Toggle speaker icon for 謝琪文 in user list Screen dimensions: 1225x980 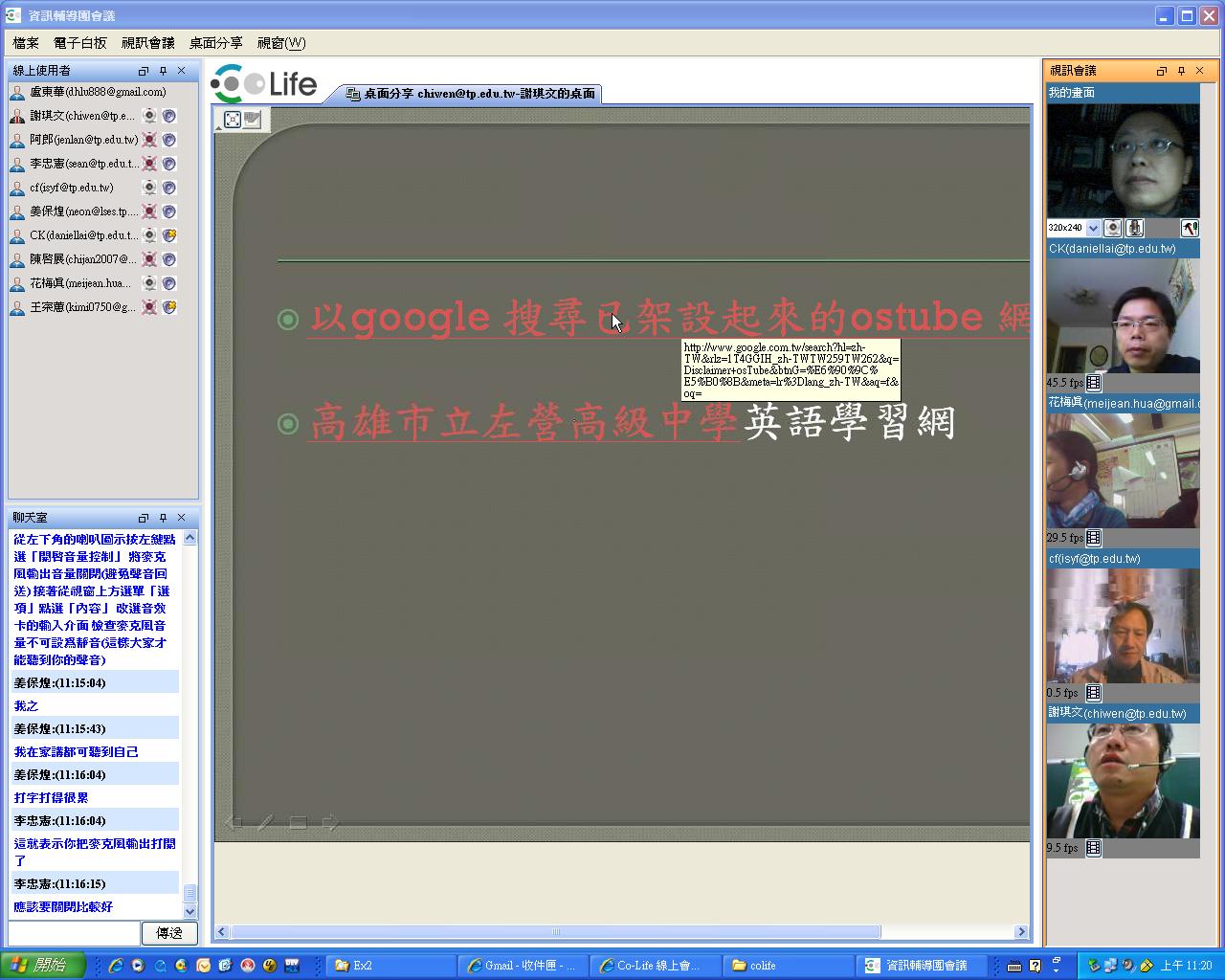pyautogui.click(x=169, y=116)
